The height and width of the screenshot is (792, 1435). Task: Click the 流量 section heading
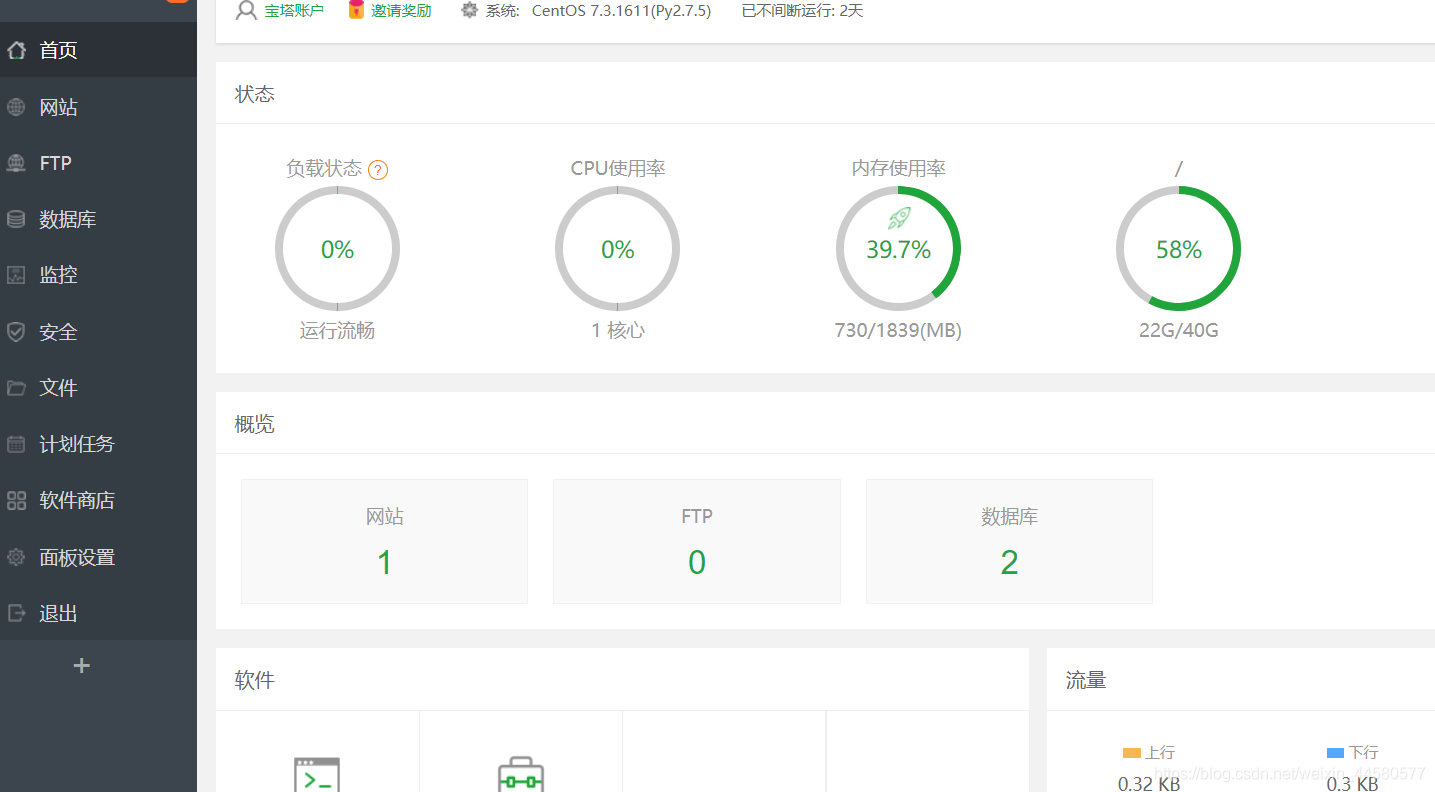coord(1086,680)
